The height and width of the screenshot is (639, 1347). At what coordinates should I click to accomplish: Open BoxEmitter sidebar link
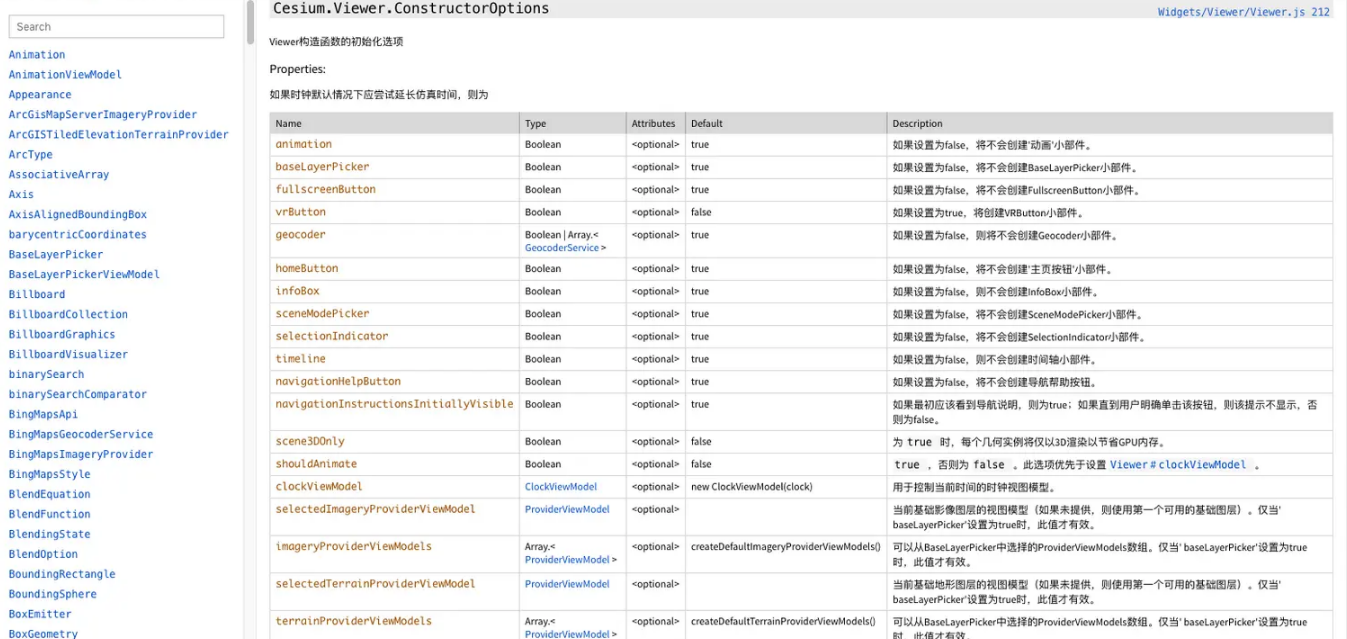click(40, 615)
